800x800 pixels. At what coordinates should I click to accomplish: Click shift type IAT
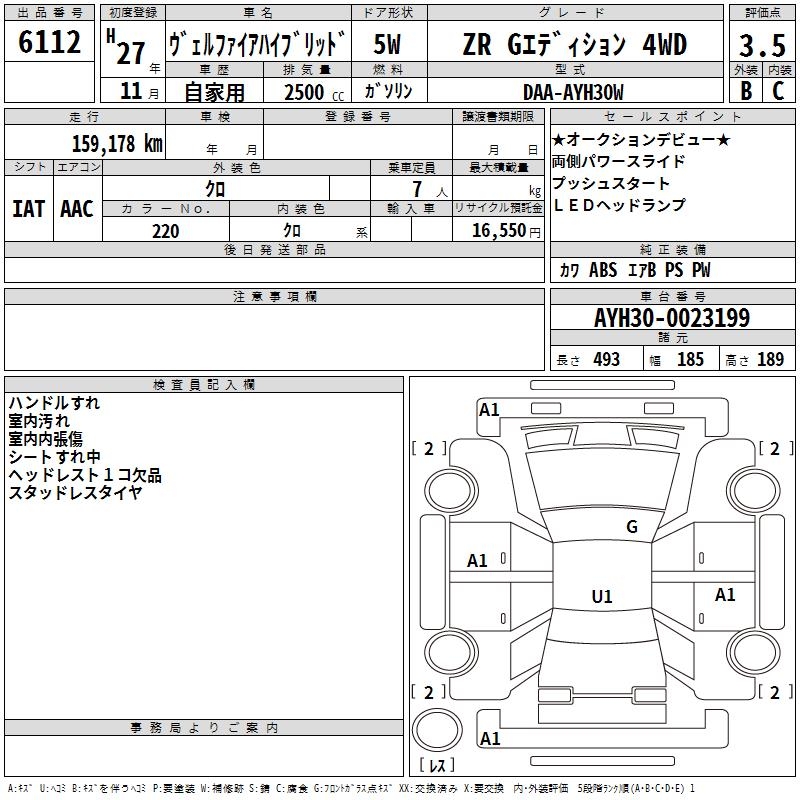tap(28, 209)
